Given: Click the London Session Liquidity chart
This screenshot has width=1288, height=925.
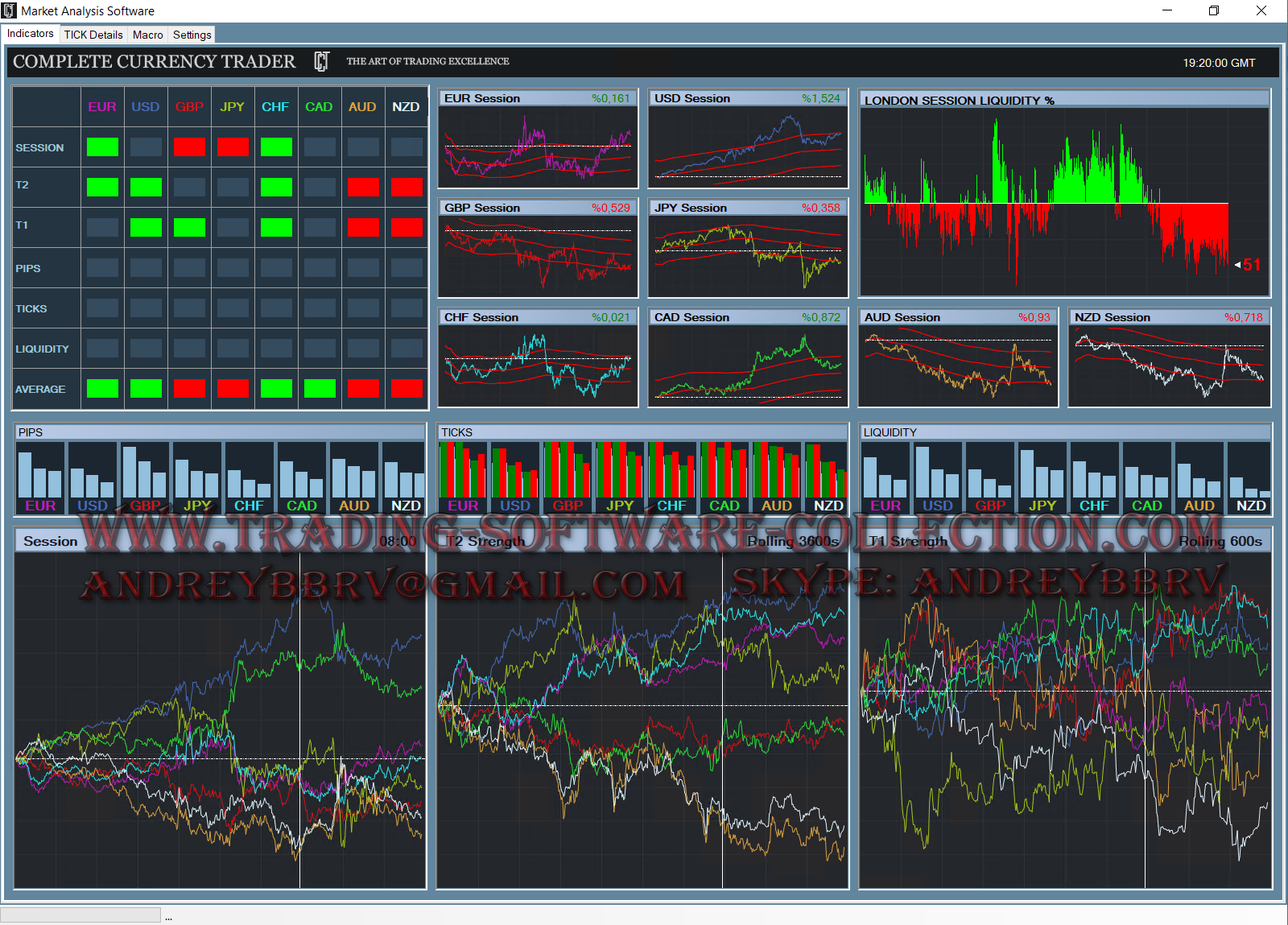Looking at the screenshot, I should coord(1063,201).
